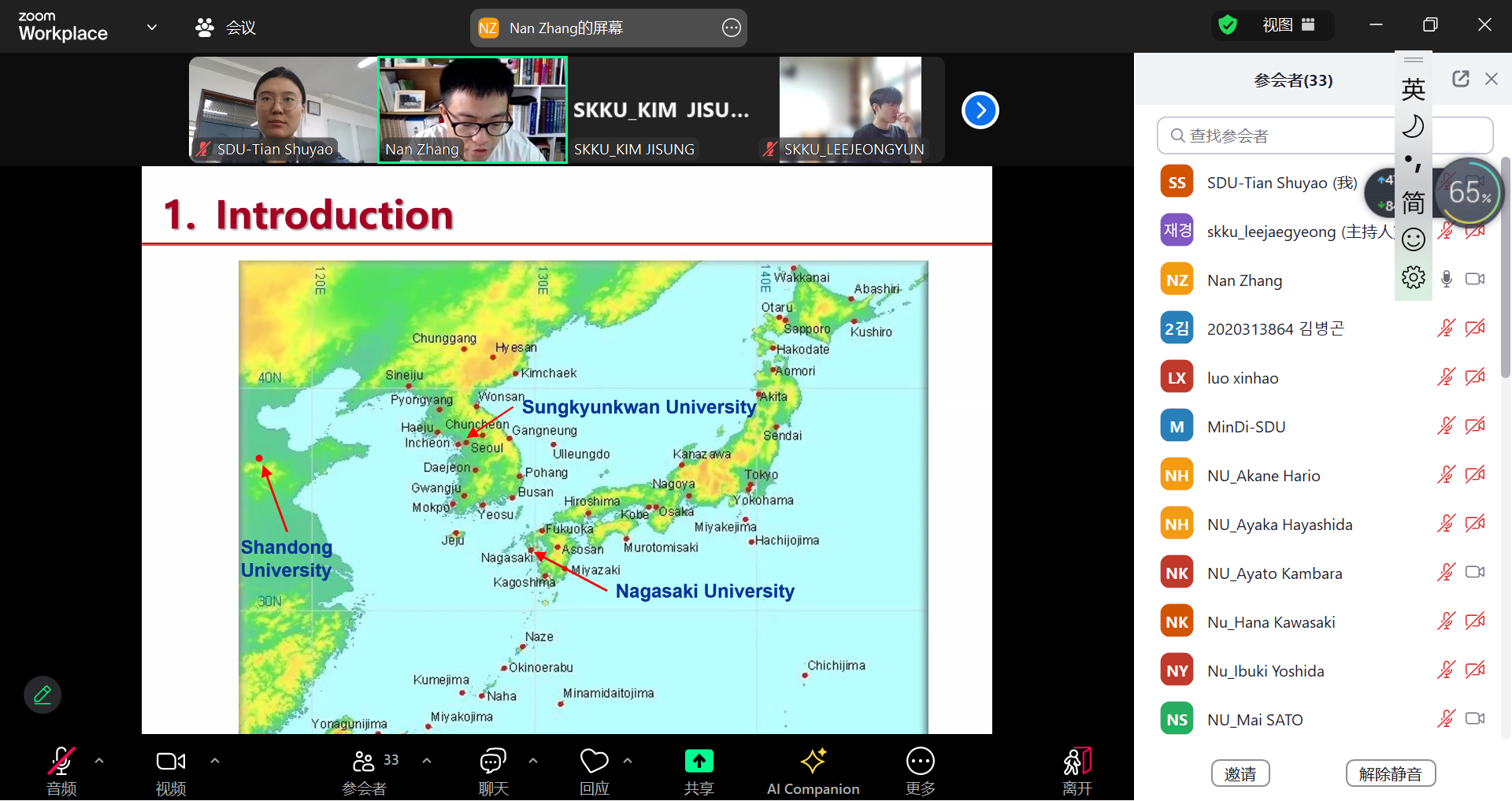The width and height of the screenshot is (1512, 801).
Task: Open the Meetings tab in the title bar
Action: (227, 28)
